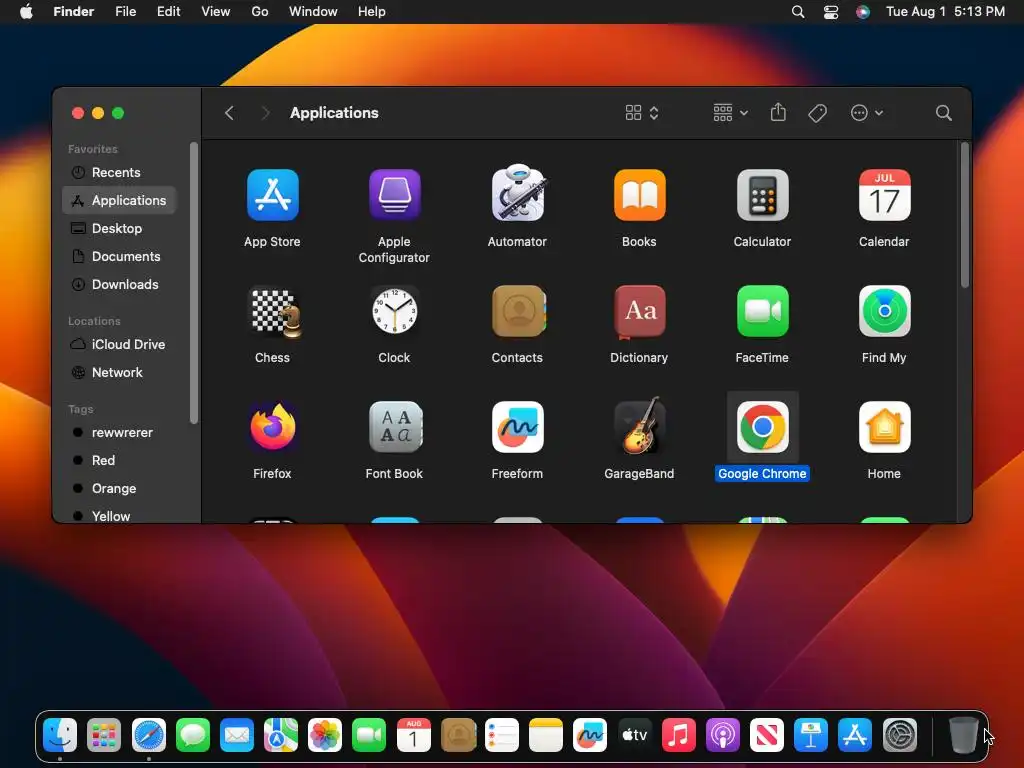Image resolution: width=1024 pixels, height=768 pixels.
Task: Open the View menu
Action: pyautogui.click(x=216, y=12)
